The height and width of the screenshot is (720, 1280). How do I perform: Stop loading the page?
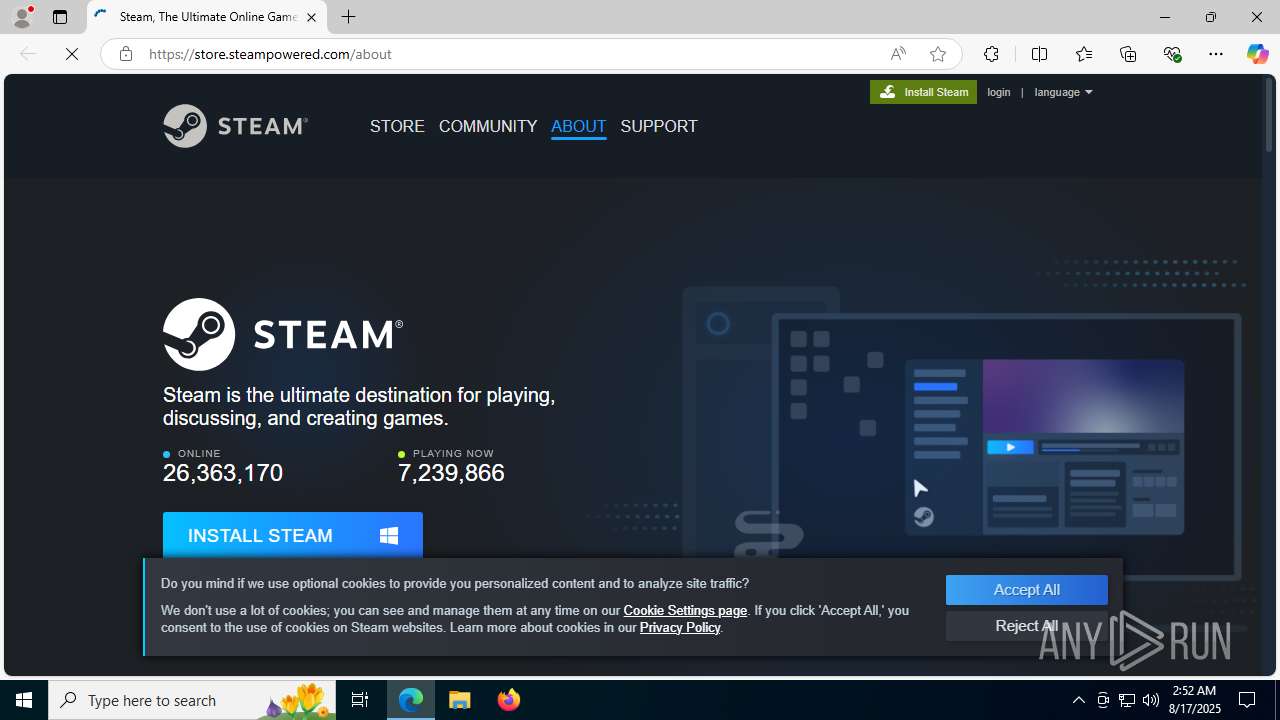[72, 54]
